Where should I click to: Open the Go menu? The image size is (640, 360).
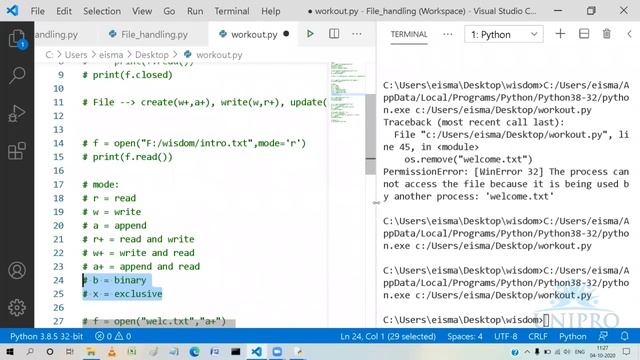(x=169, y=11)
